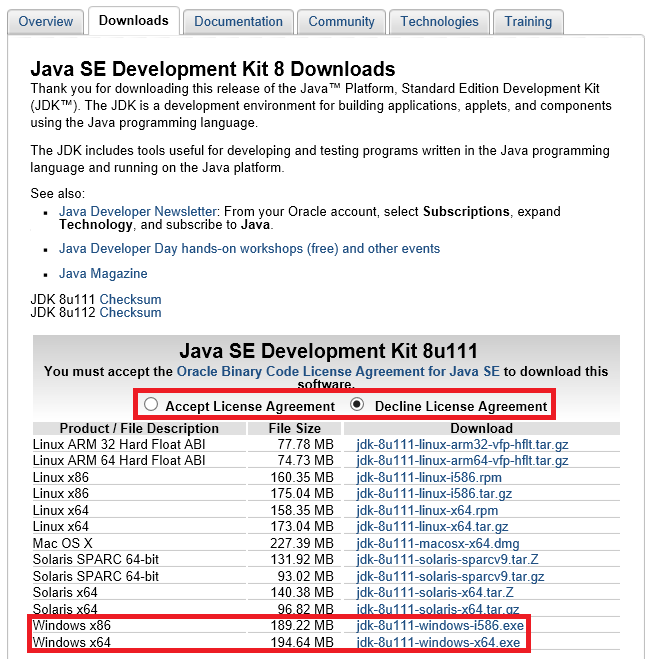Open the JDK 8u111 Checksum link

pyautogui.click(x=130, y=300)
